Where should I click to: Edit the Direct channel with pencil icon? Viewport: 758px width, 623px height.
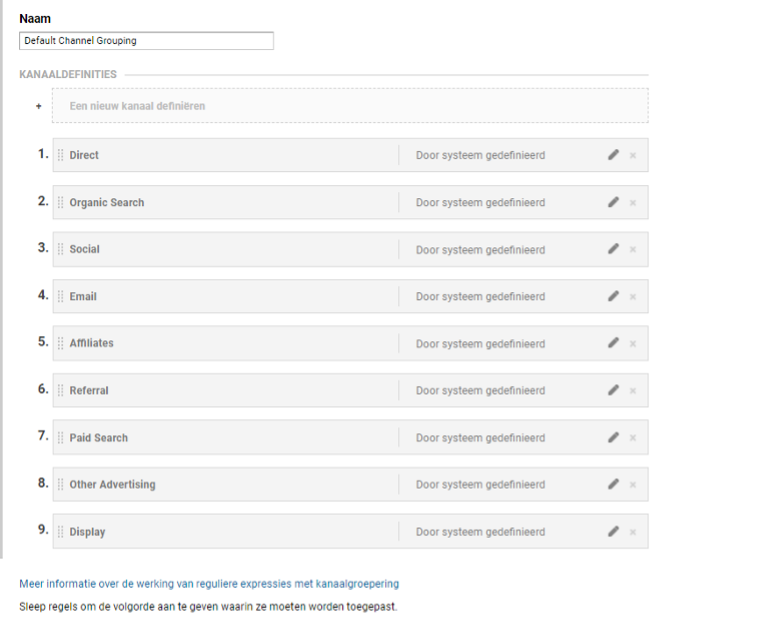pyautogui.click(x=613, y=155)
